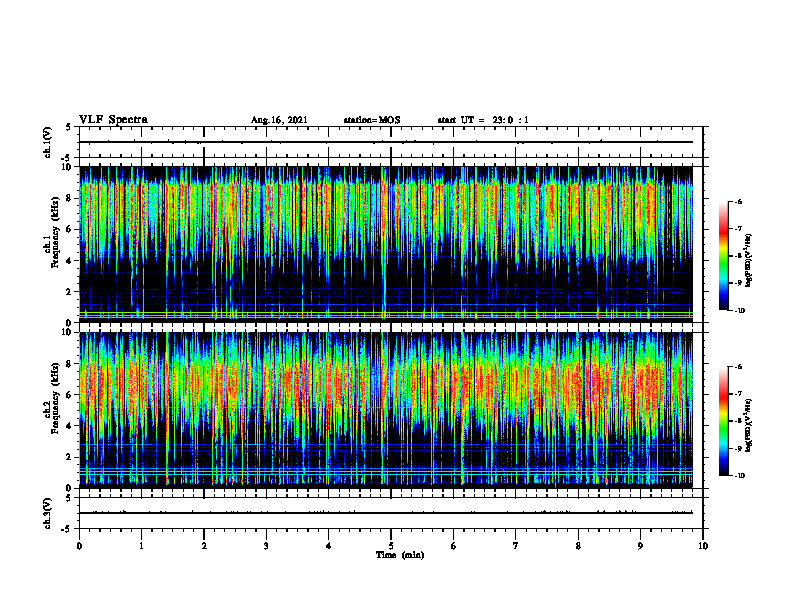This screenshot has height=612, width=792.
Task: Click the ch.1 voltage trace line
Action: 386,142
